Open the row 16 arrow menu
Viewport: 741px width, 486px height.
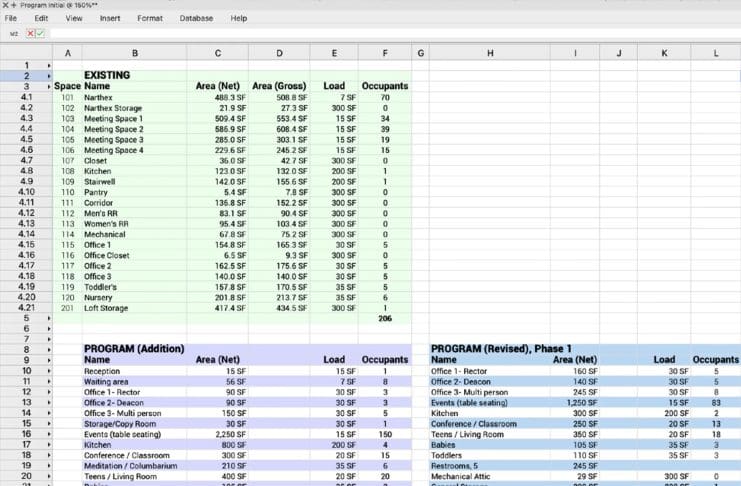49,434
